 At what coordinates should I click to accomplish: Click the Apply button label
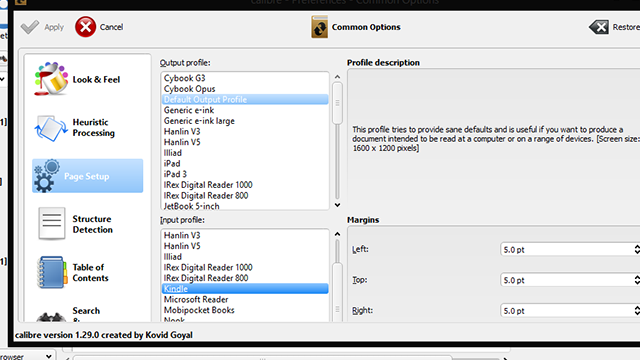tap(54, 27)
